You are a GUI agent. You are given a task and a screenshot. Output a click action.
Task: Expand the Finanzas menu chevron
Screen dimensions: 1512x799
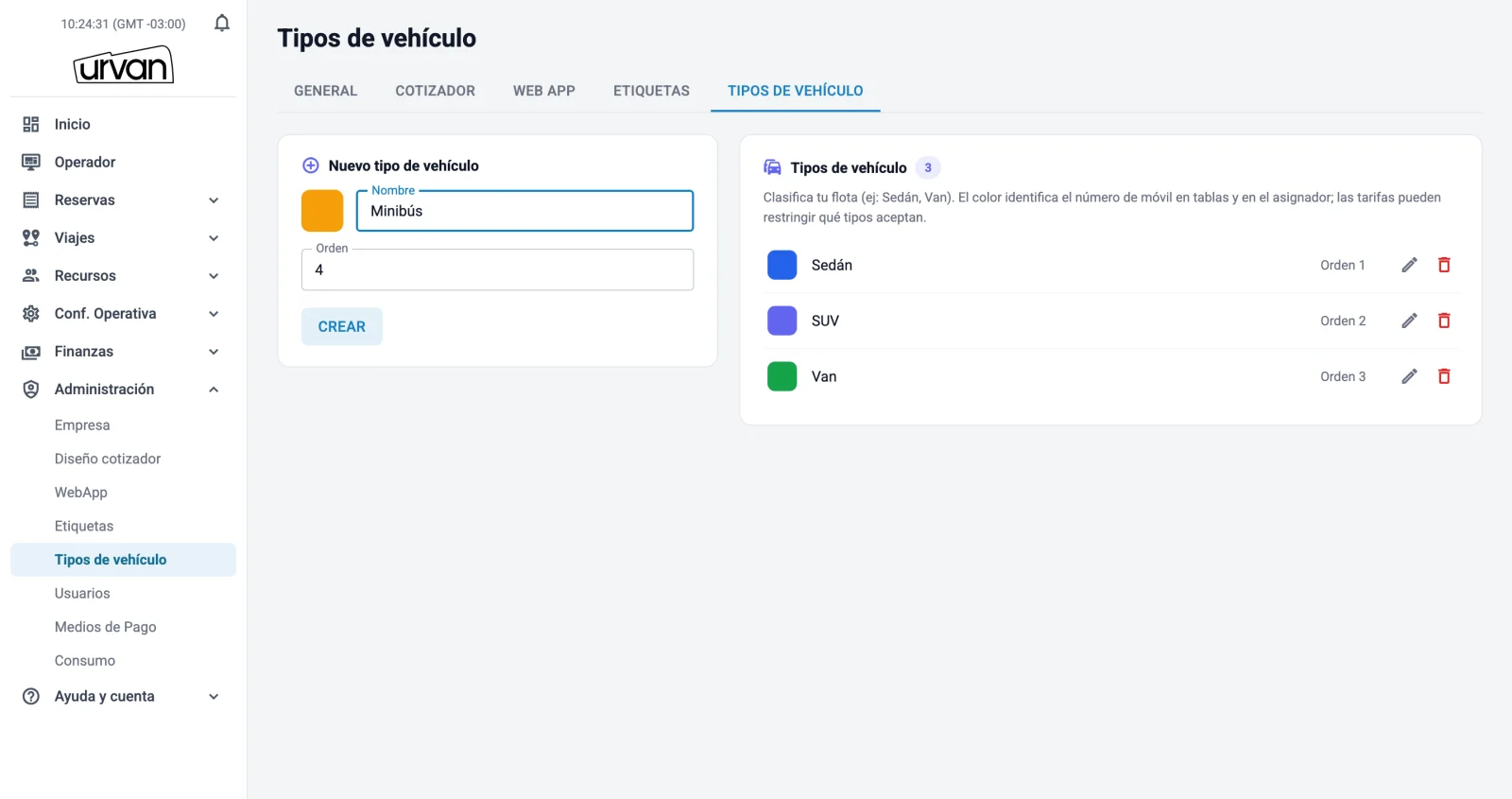[x=214, y=352]
